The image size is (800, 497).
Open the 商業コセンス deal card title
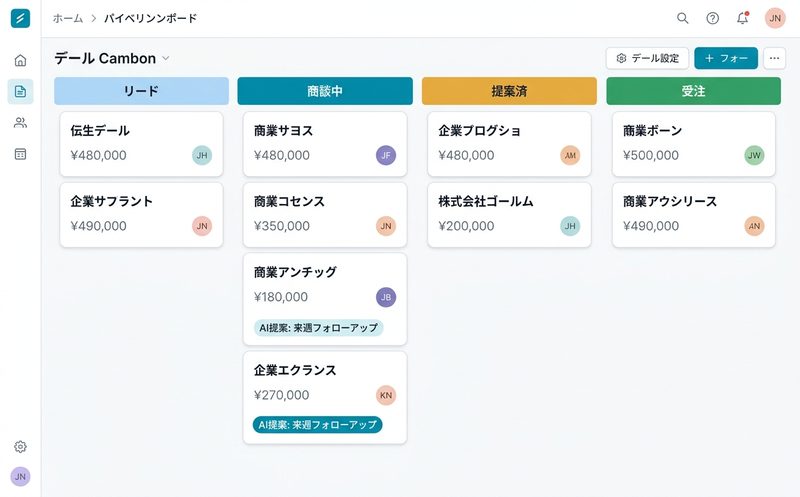(289, 202)
